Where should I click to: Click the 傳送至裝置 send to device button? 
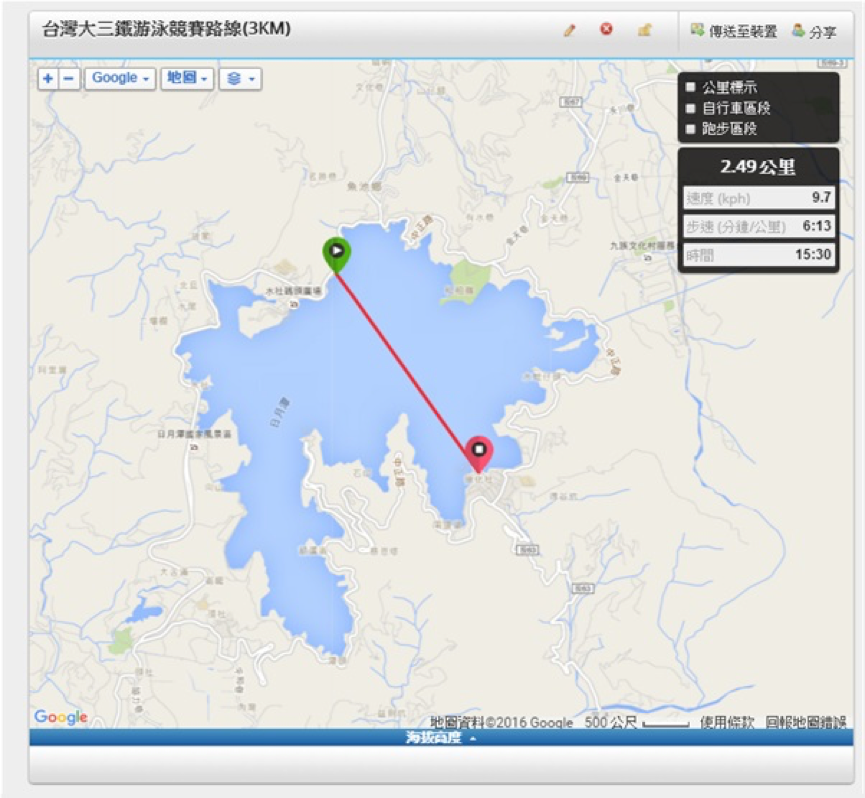(733, 31)
